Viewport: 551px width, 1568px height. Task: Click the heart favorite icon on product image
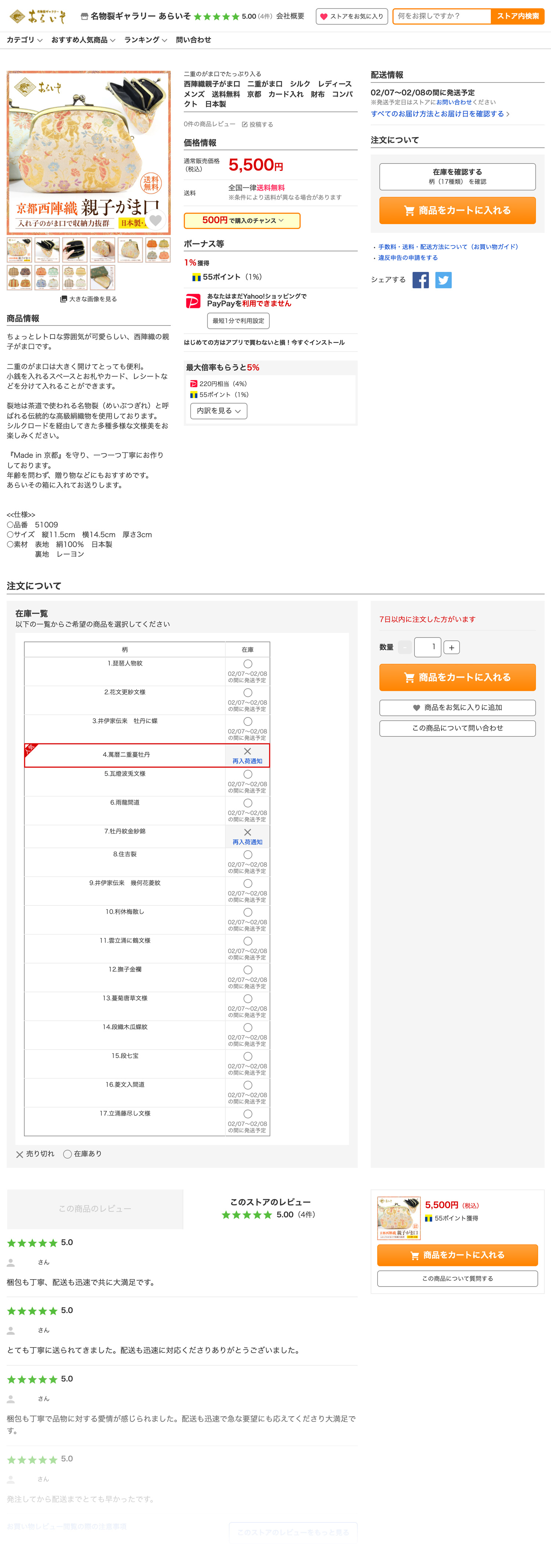click(x=156, y=220)
